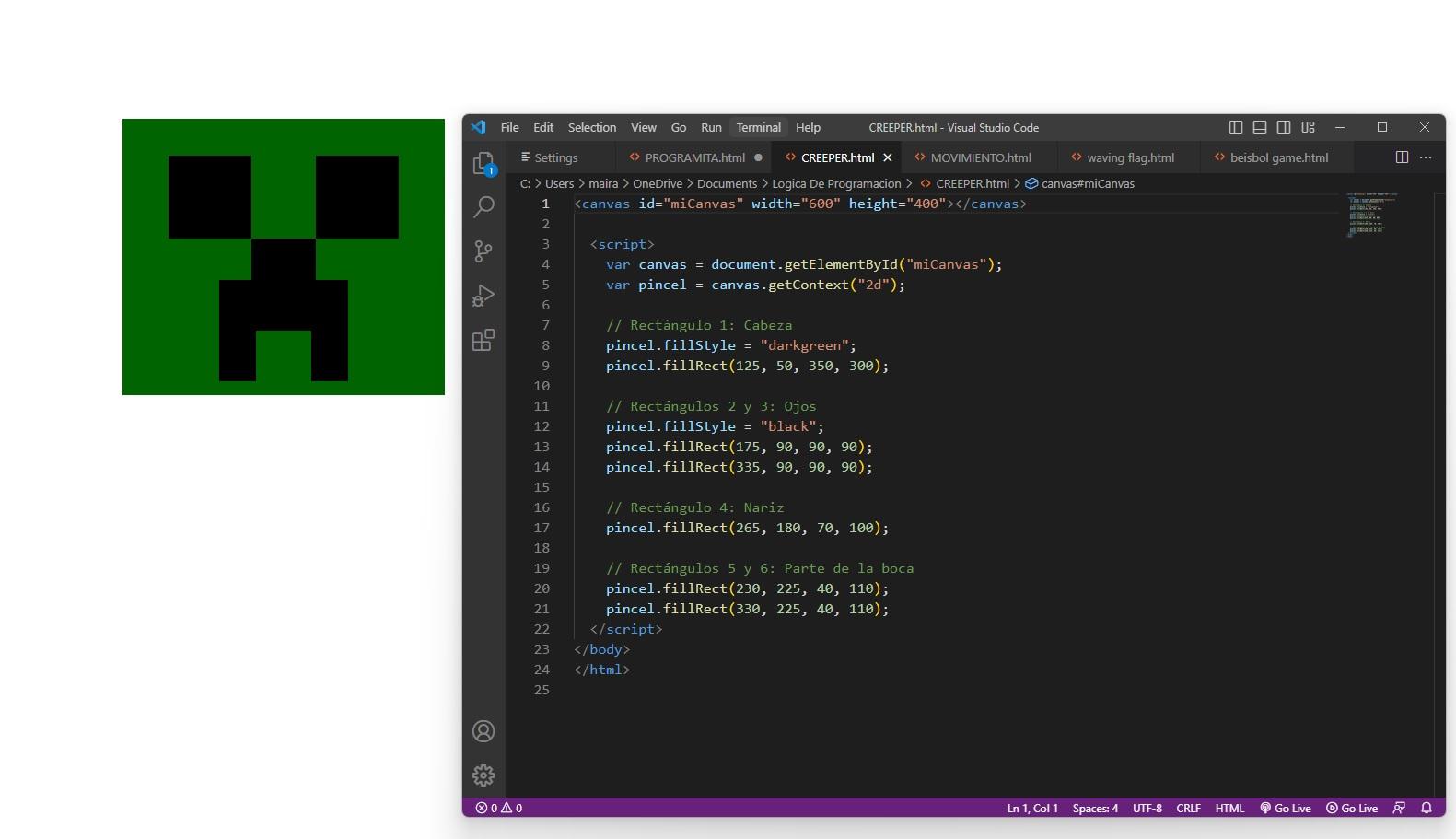This screenshot has width=1456, height=839.
Task: Click the canvas#miCanvas breadcrumb symbol
Action: 1079,183
